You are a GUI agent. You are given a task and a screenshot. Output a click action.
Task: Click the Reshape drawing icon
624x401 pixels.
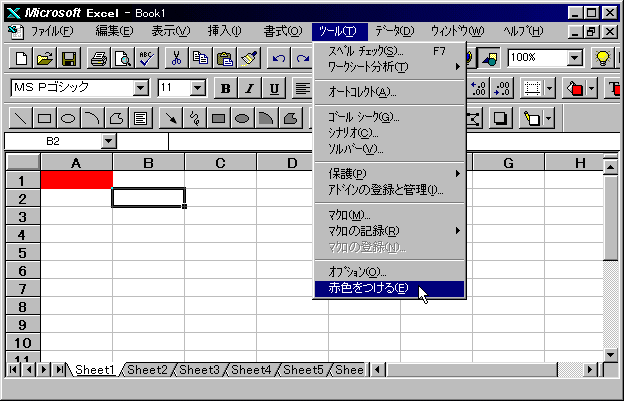coord(474,118)
